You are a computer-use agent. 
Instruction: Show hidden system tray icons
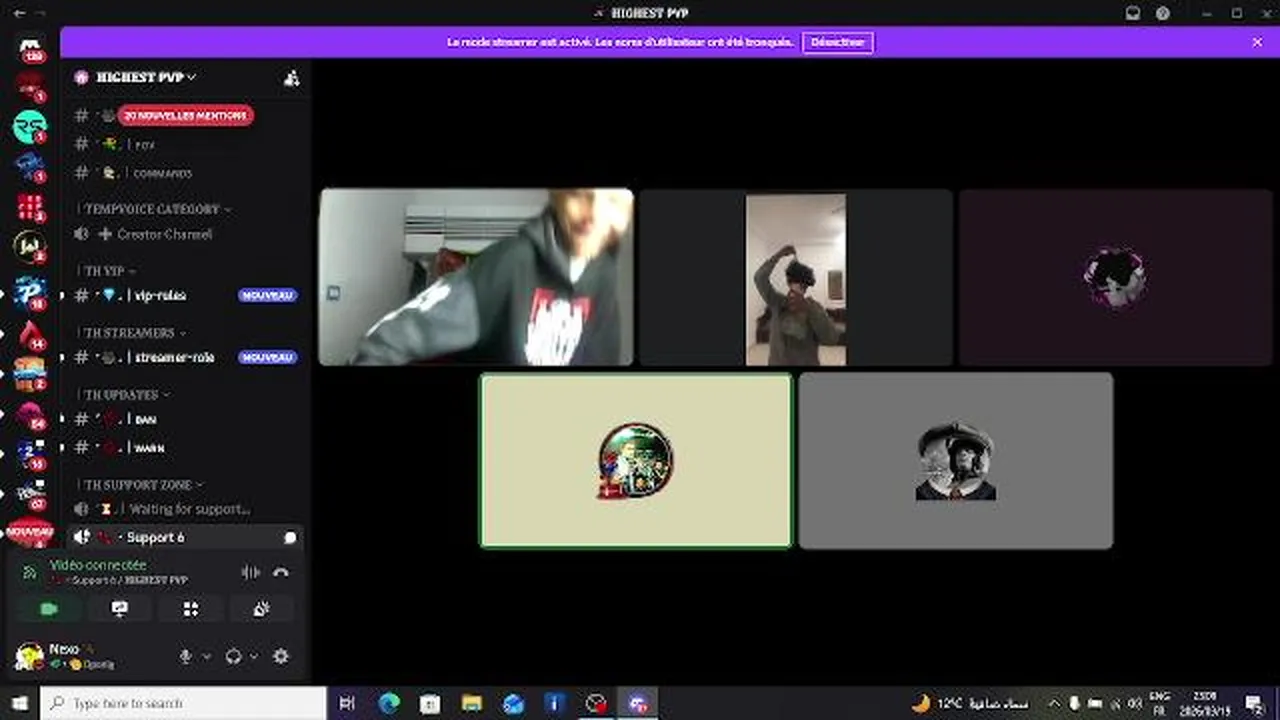[x=1055, y=703]
